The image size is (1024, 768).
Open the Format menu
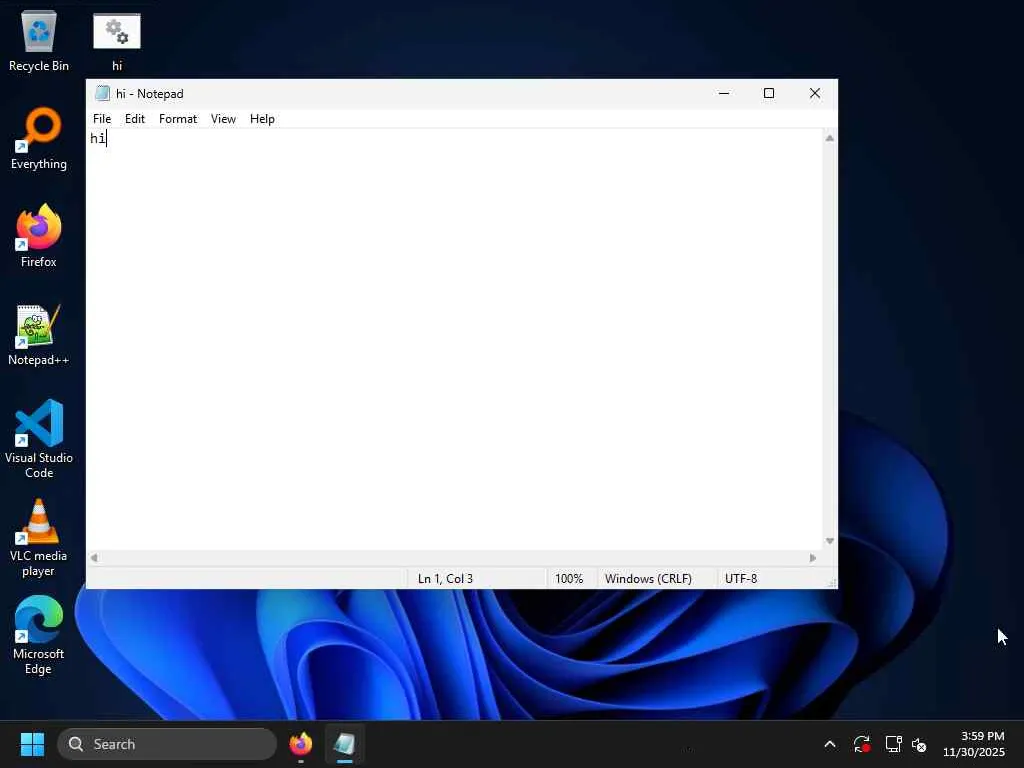(178, 119)
